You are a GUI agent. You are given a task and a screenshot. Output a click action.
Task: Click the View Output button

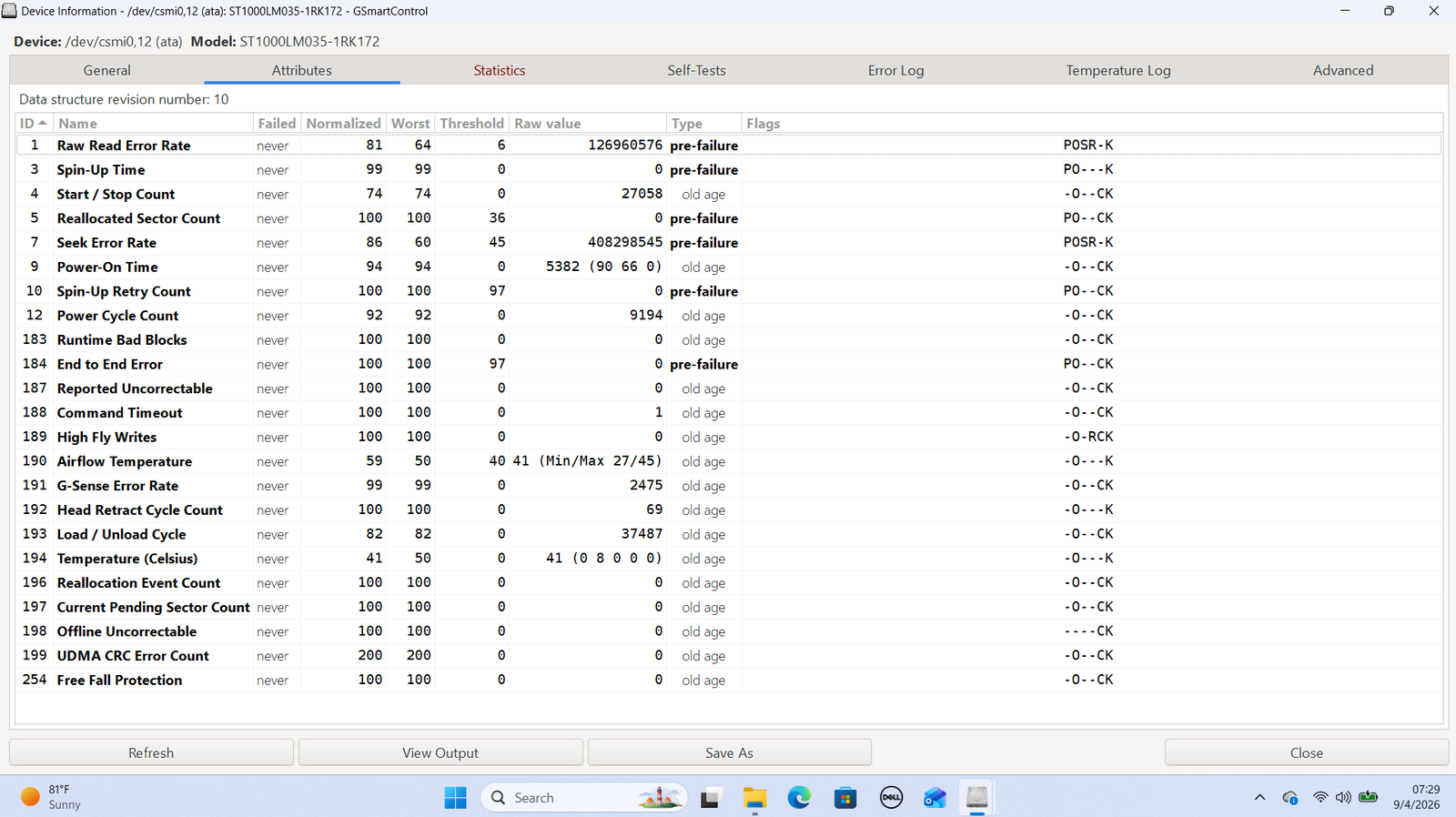click(x=440, y=752)
